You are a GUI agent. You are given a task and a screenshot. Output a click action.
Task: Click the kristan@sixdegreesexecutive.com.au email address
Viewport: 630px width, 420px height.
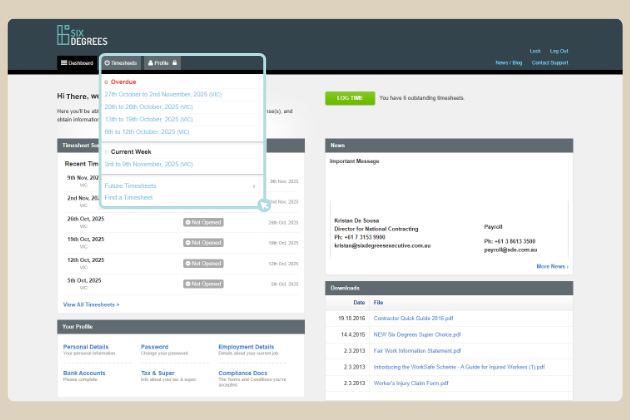(x=382, y=246)
